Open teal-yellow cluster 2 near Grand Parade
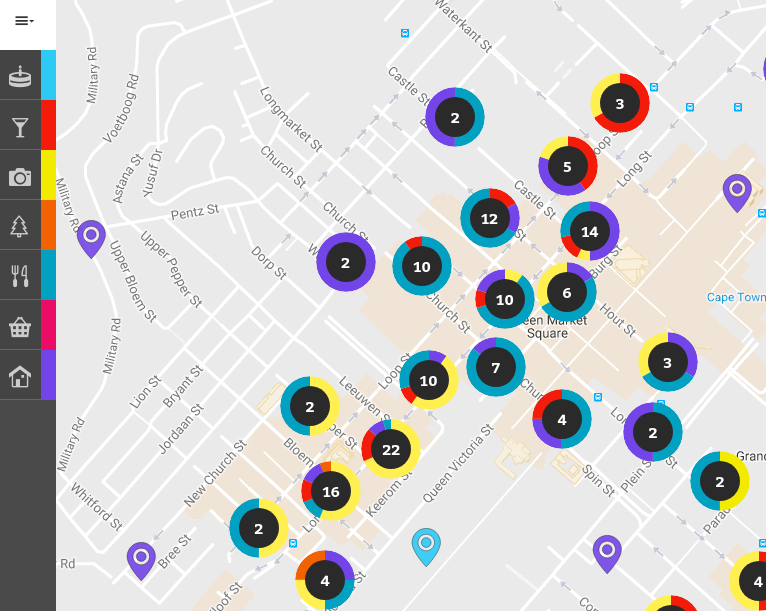The height and width of the screenshot is (611, 767). click(720, 481)
